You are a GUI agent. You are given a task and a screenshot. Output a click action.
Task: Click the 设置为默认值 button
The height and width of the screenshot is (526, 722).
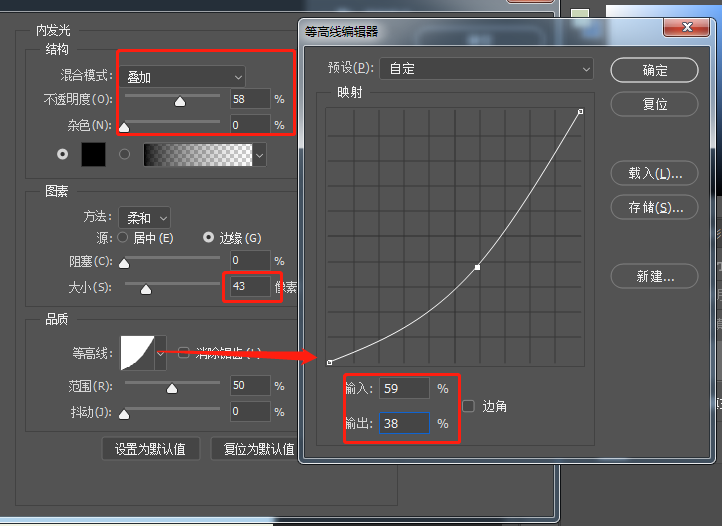click(151, 449)
